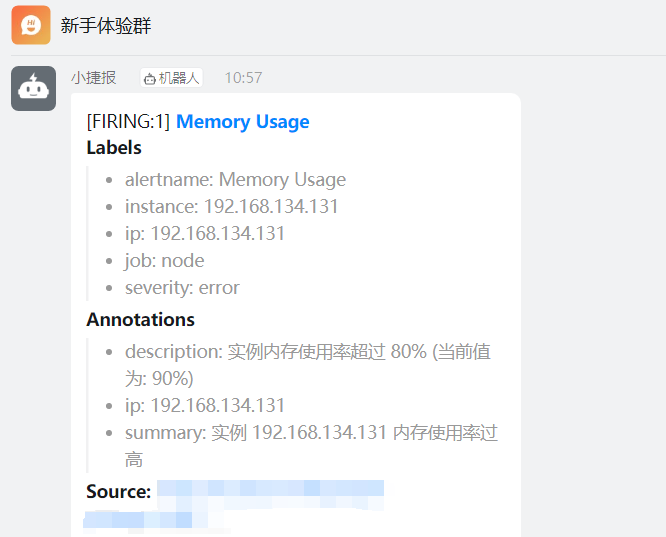Click the 机器人 badge label
Viewport: 666px width, 537px height.
(x=172, y=78)
